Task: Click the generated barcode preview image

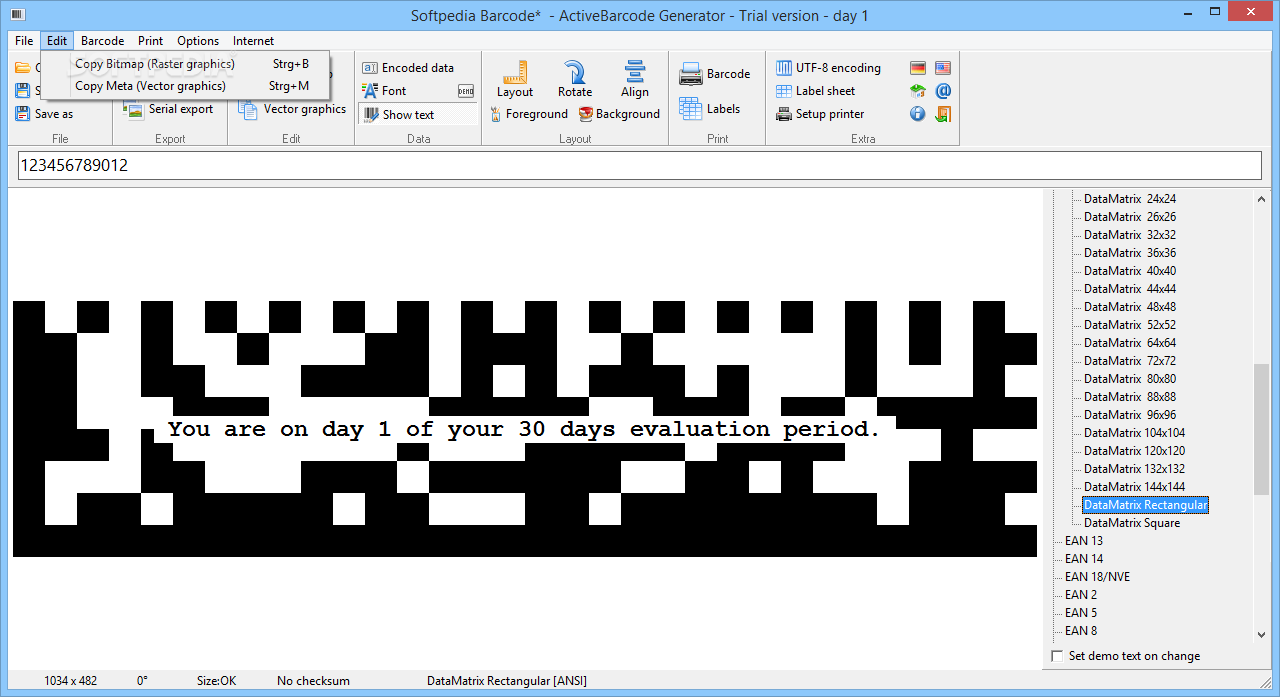Action: [x=525, y=428]
